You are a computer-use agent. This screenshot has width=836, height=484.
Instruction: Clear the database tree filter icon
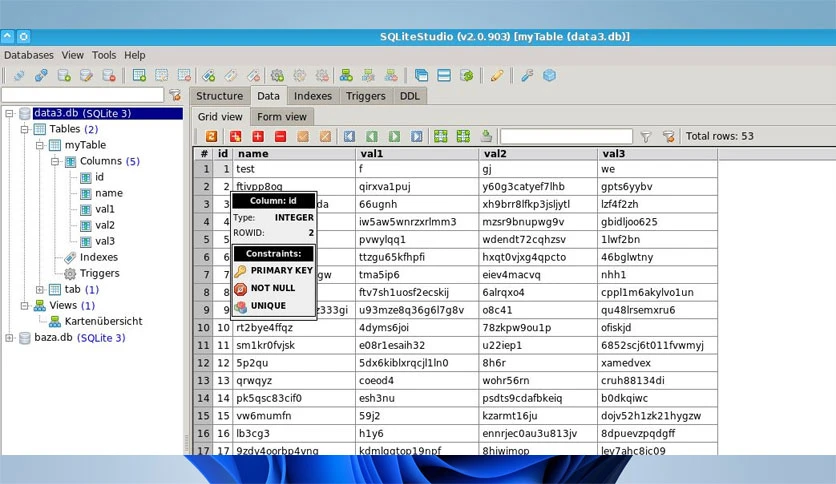point(175,95)
